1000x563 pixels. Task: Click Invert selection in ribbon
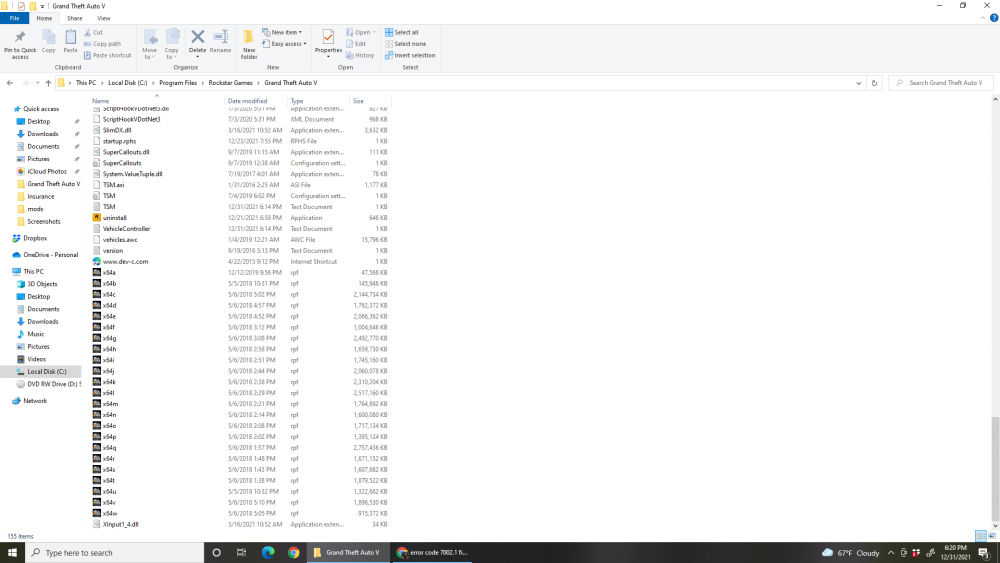pos(410,55)
